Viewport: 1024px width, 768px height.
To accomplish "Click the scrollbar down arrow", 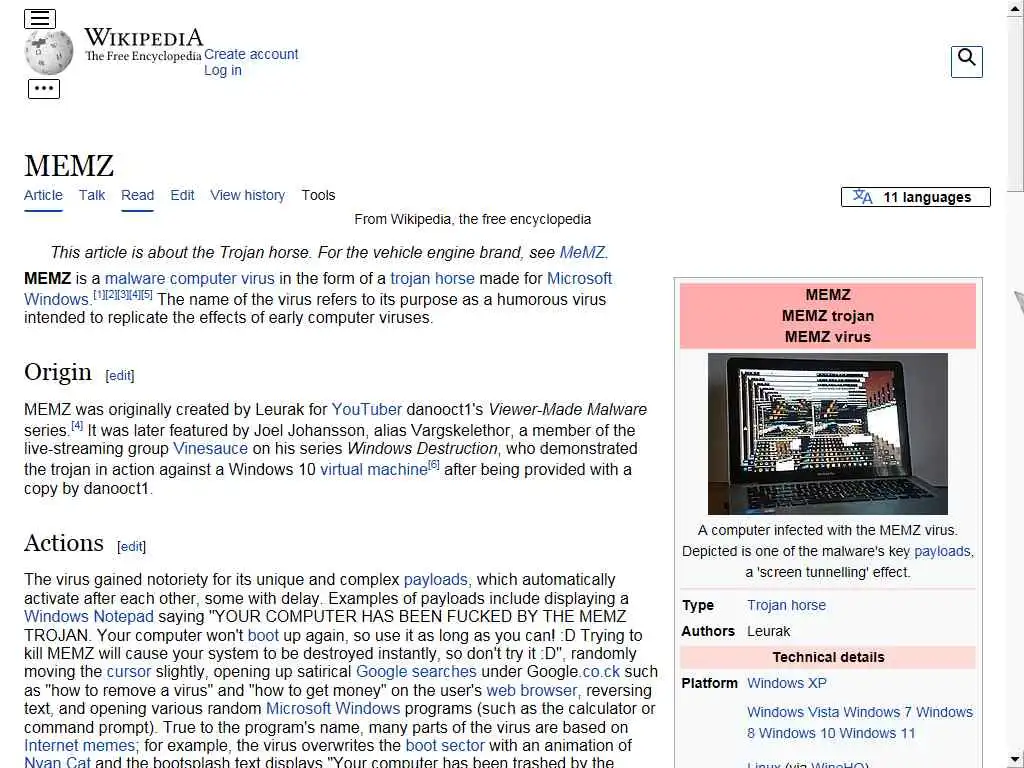I will [x=1016, y=759].
